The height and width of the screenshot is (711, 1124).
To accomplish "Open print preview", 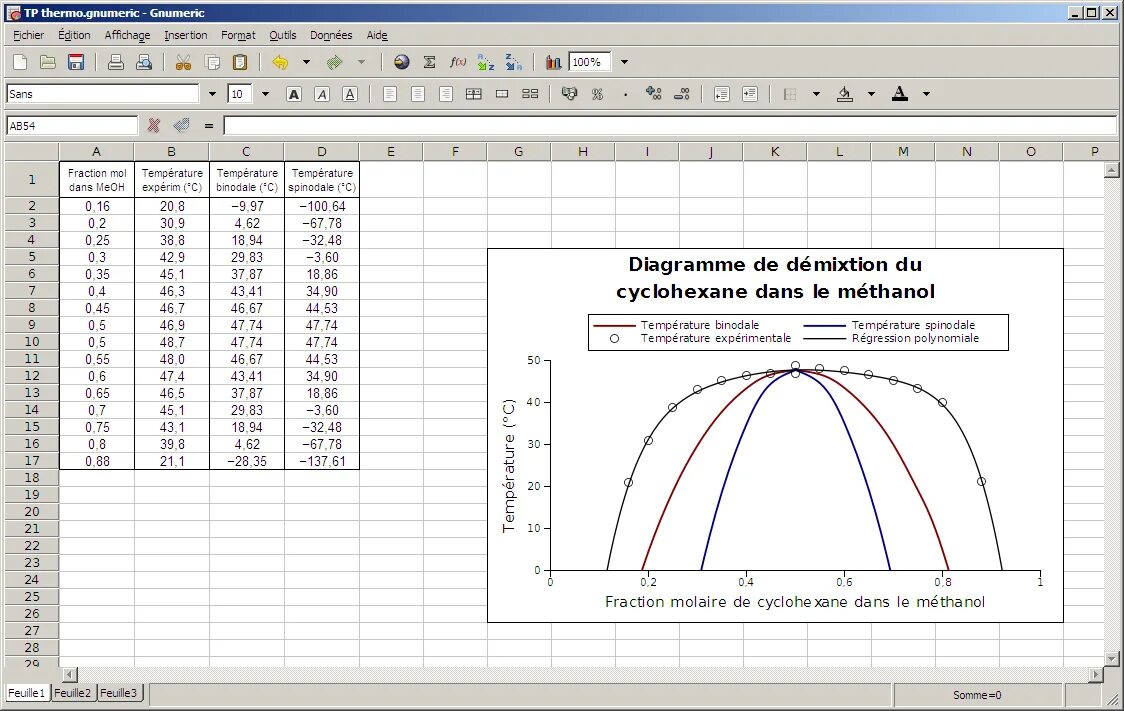I will tap(143, 62).
